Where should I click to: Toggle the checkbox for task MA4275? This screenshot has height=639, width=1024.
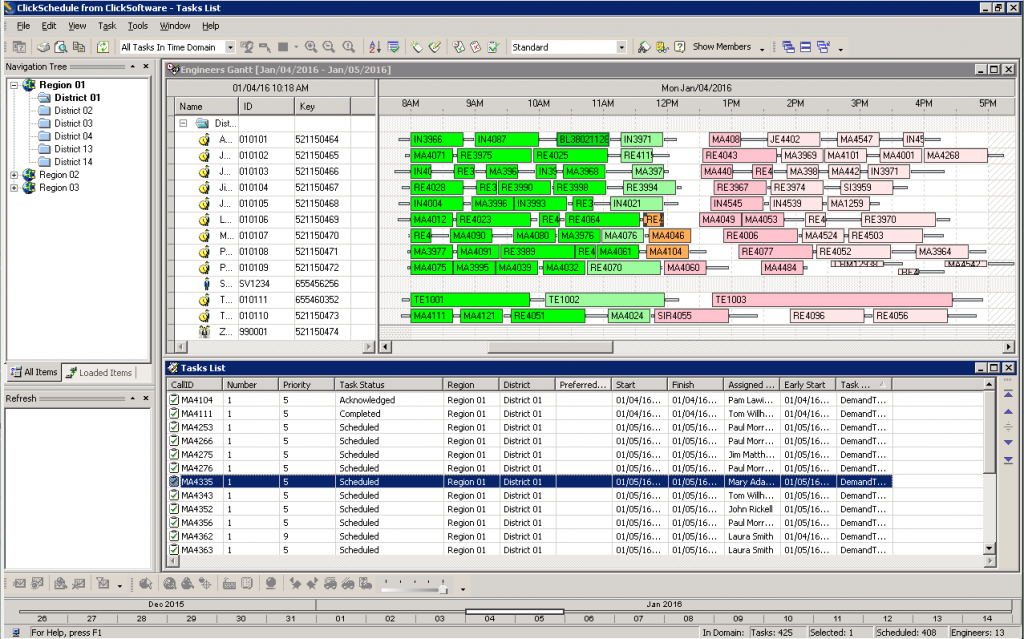click(x=174, y=455)
